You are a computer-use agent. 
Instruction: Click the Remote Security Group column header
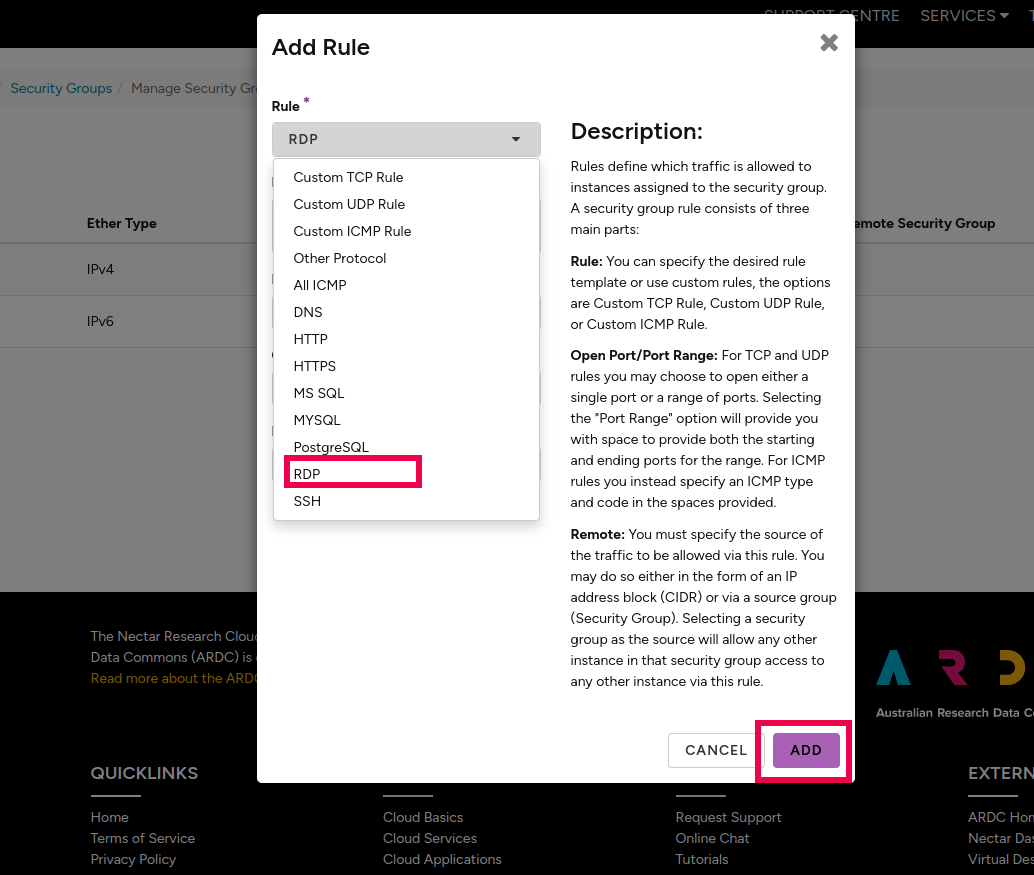click(925, 224)
